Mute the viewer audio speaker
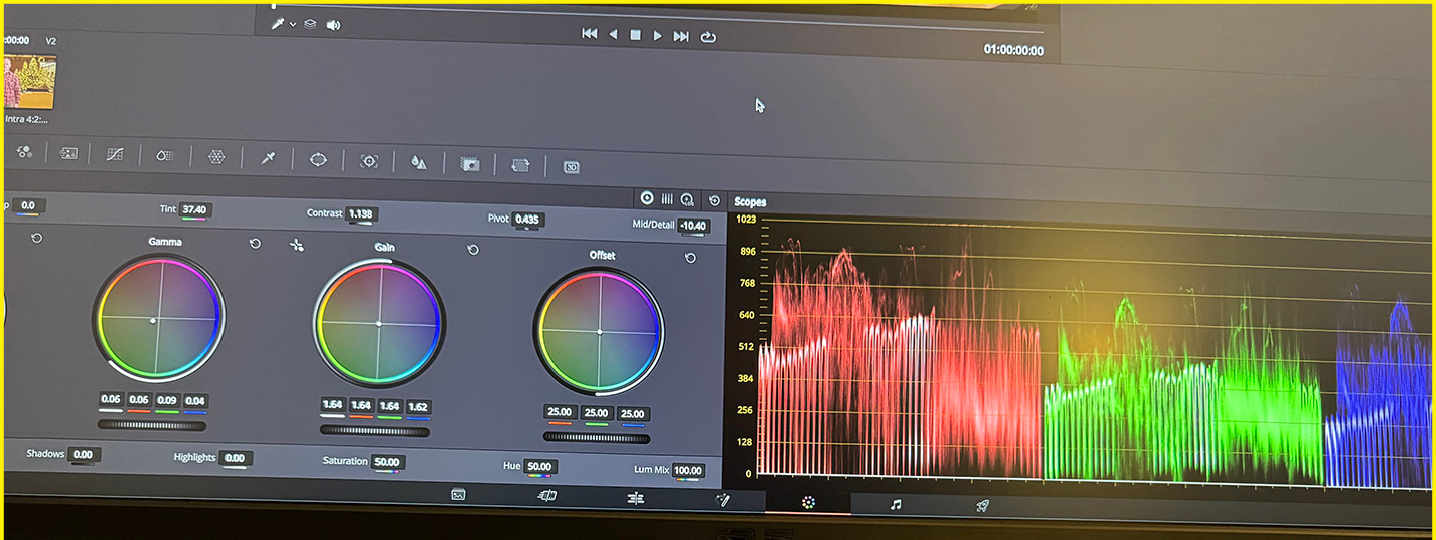 click(x=333, y=25)
